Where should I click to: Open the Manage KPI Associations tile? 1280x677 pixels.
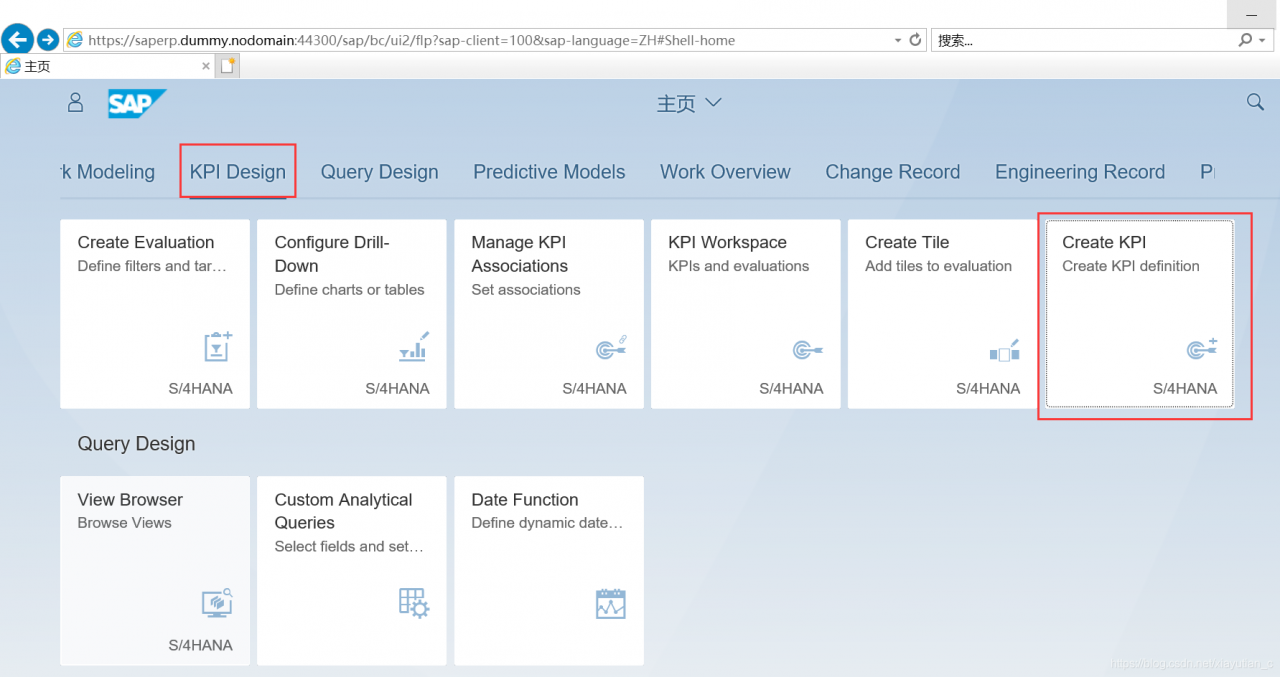(x=549, y=314)
